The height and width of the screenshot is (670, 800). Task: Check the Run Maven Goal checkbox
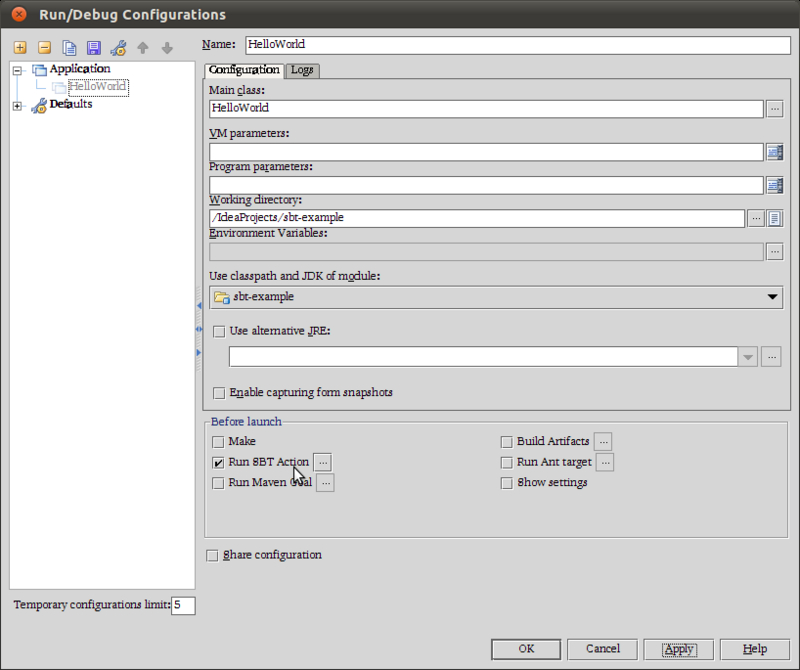point(218,483)
